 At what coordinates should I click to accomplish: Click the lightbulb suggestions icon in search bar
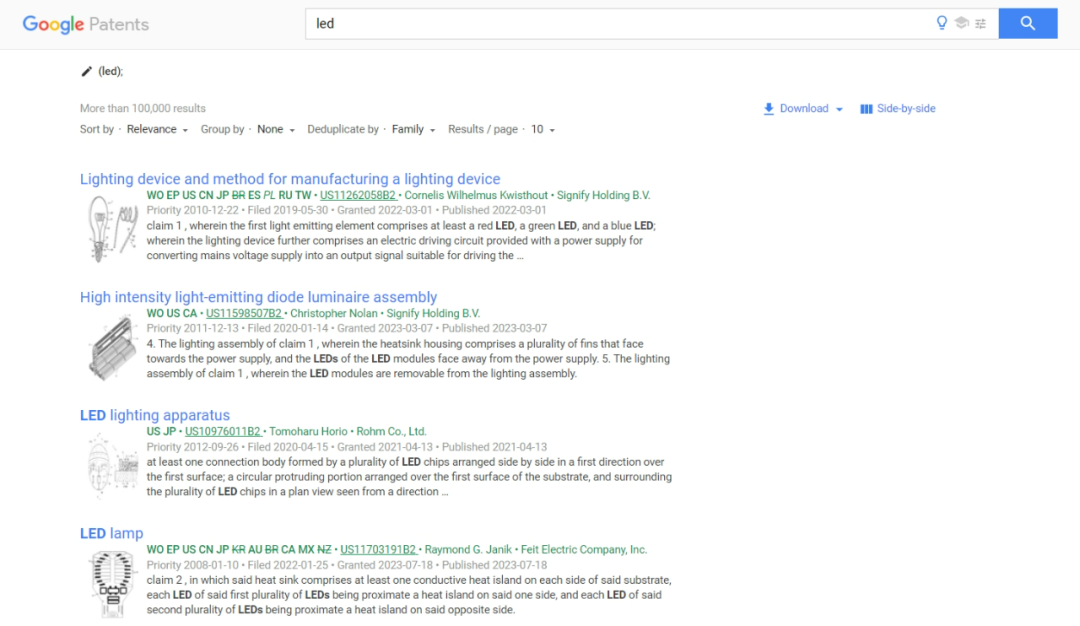pos(942,22)
